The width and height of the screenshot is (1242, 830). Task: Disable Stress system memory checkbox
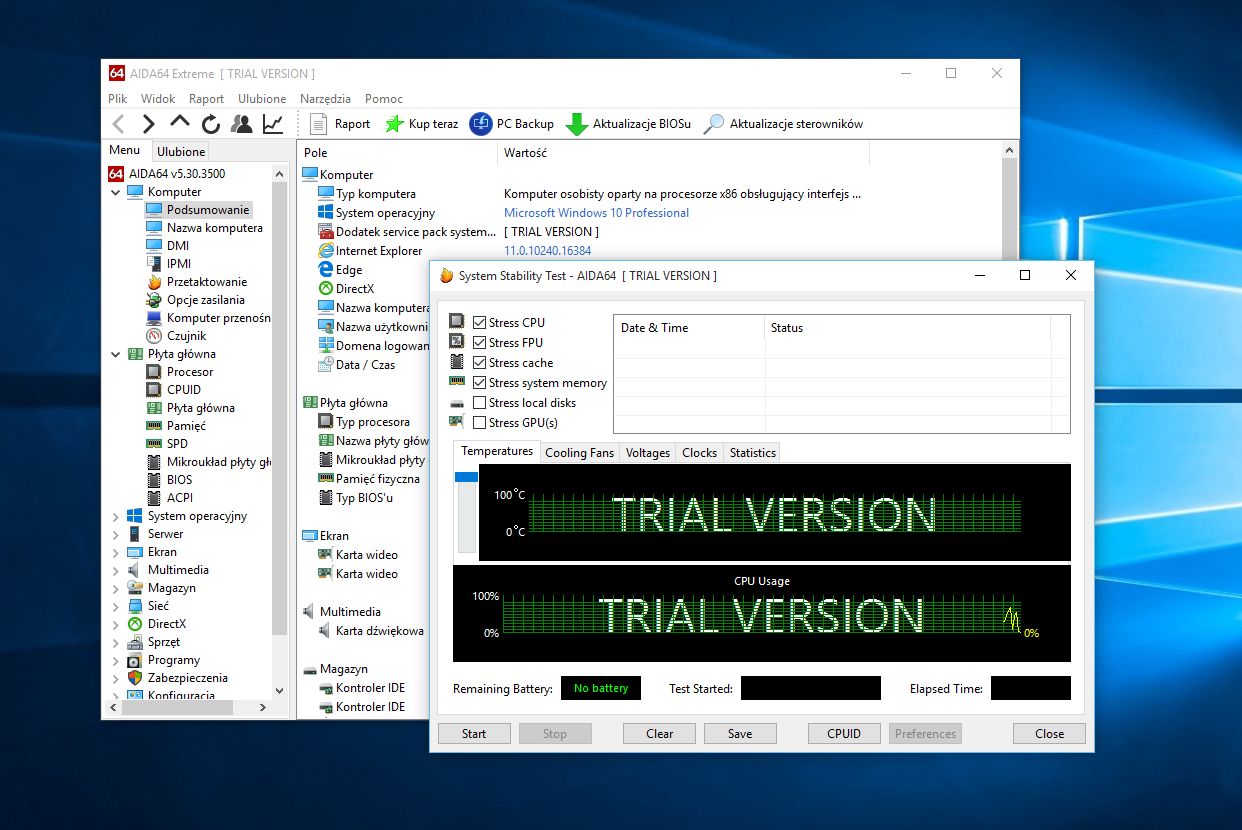[x=480, y=383]
